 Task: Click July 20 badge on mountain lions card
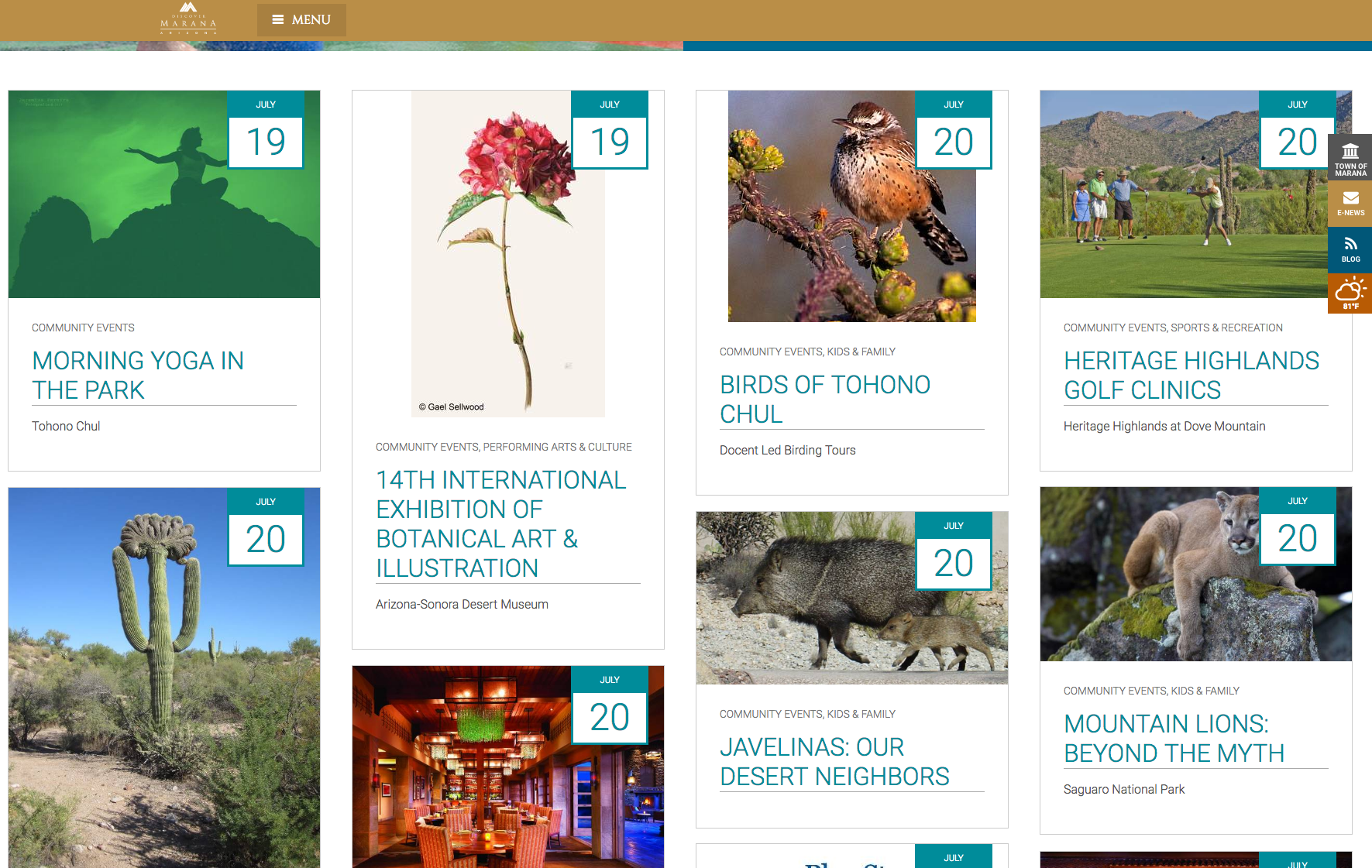(1298, 527)
